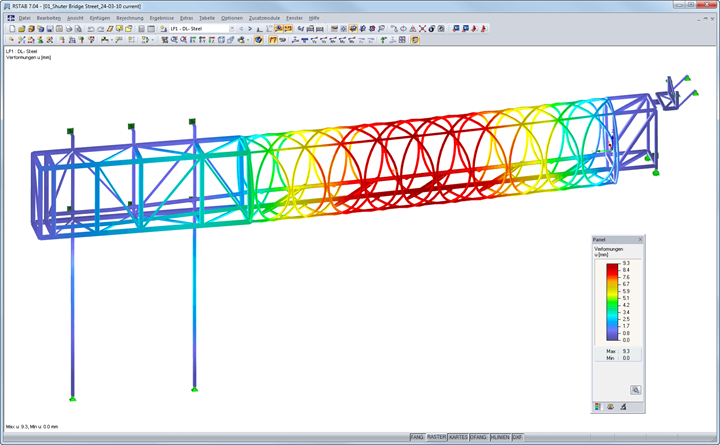The width and height of the screenshot is (720, 445).
Task: Open the Ansicht menu
Action: coord(75,18)
